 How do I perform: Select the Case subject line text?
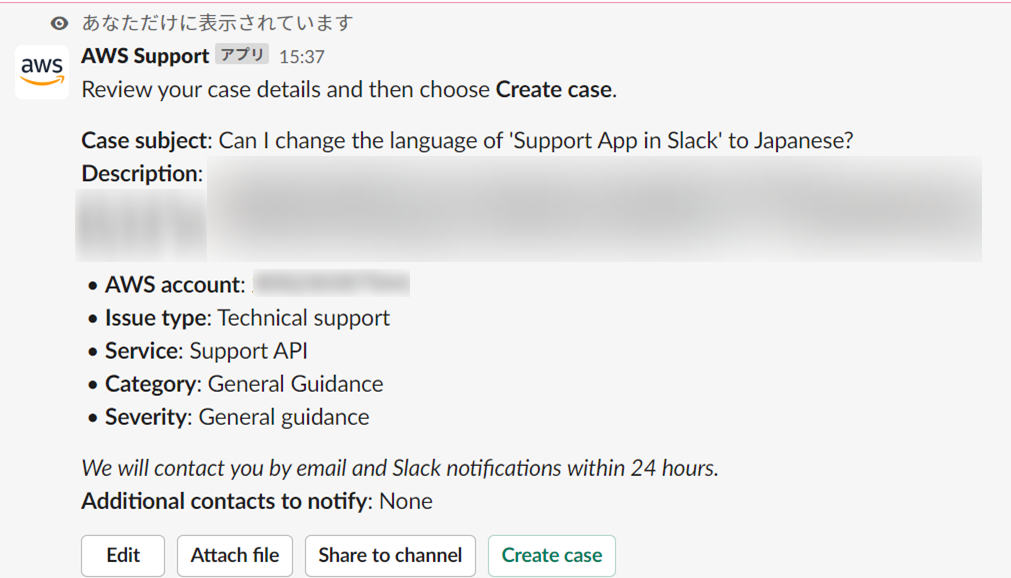pos(467,140)
